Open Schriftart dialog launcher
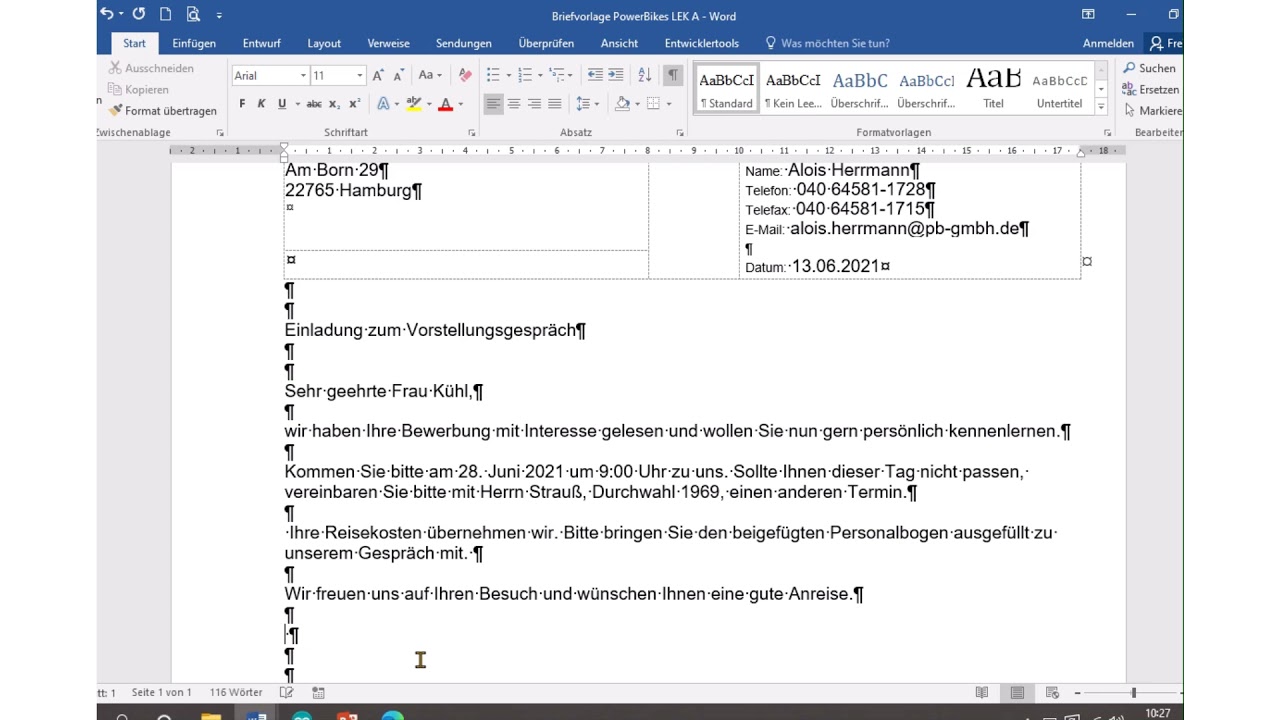 pos(472,133)
